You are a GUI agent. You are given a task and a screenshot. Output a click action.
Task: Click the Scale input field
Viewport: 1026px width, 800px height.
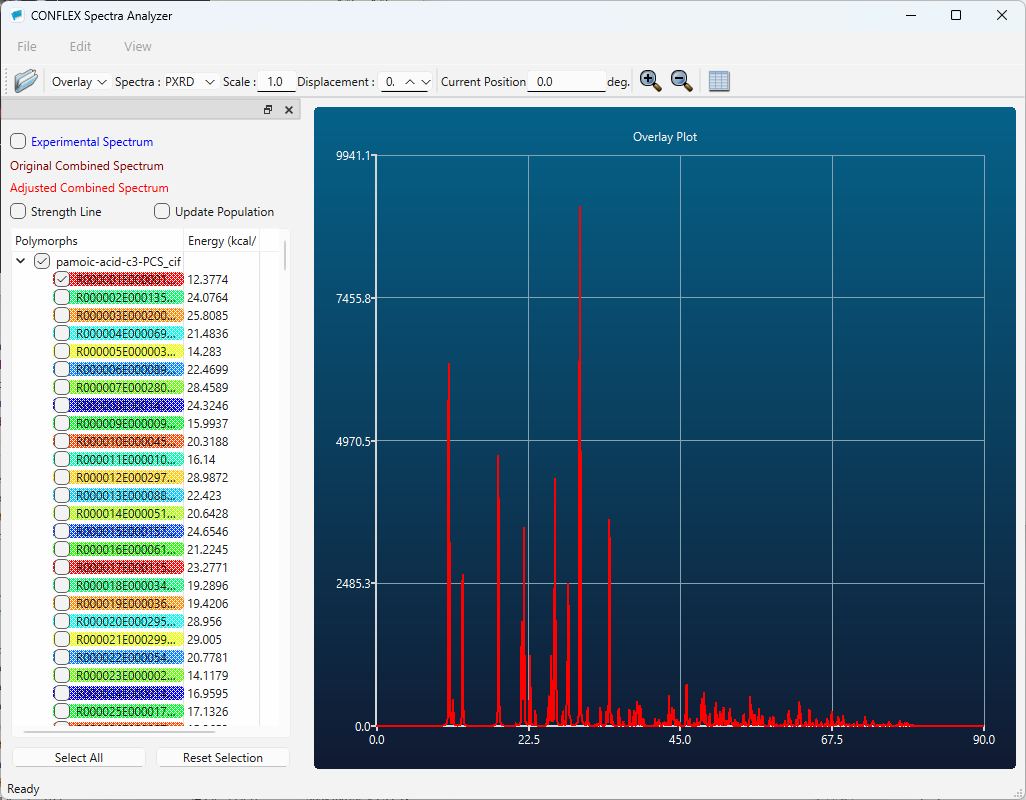(275, 82)
